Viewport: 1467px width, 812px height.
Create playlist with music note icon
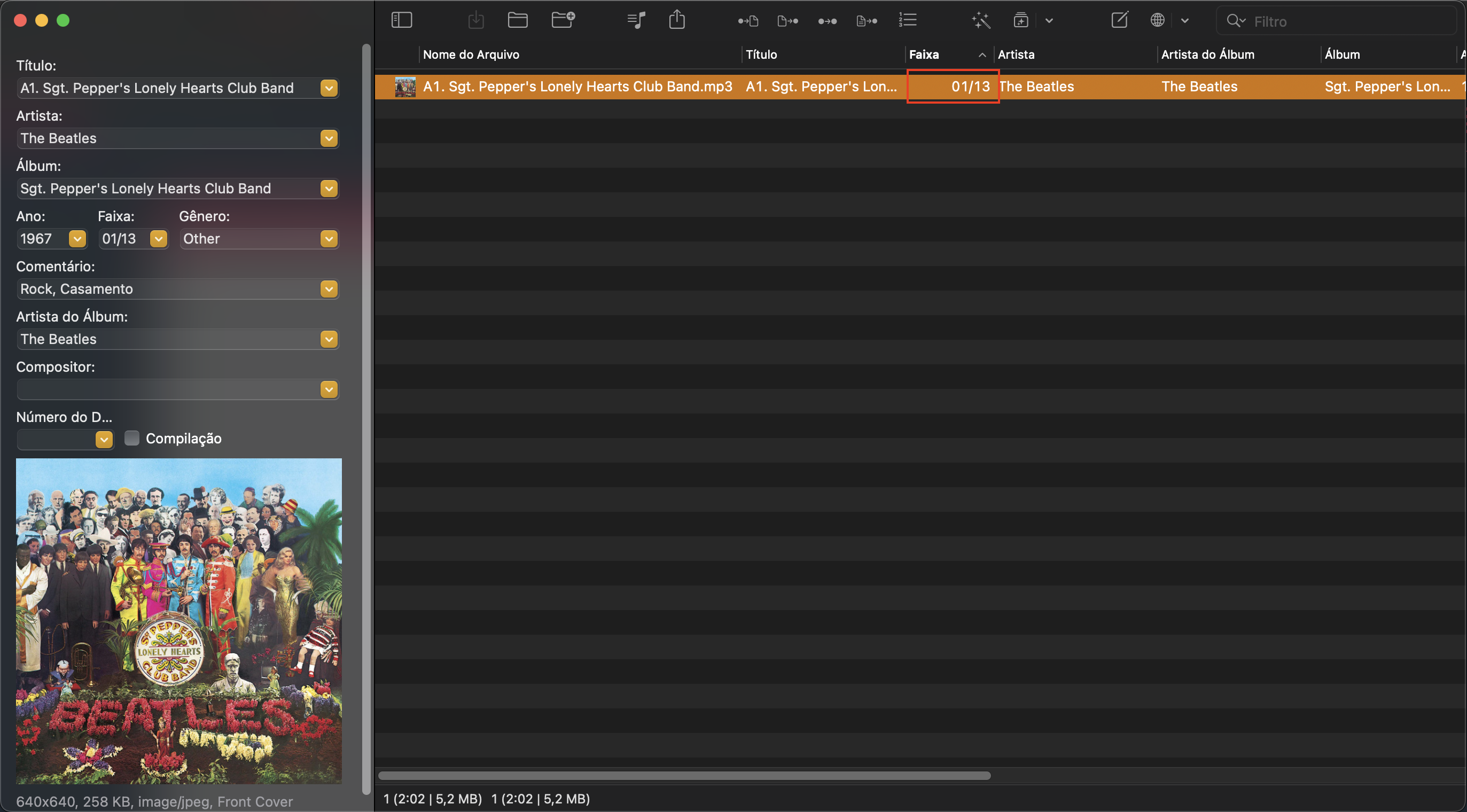tap(636, 20)
